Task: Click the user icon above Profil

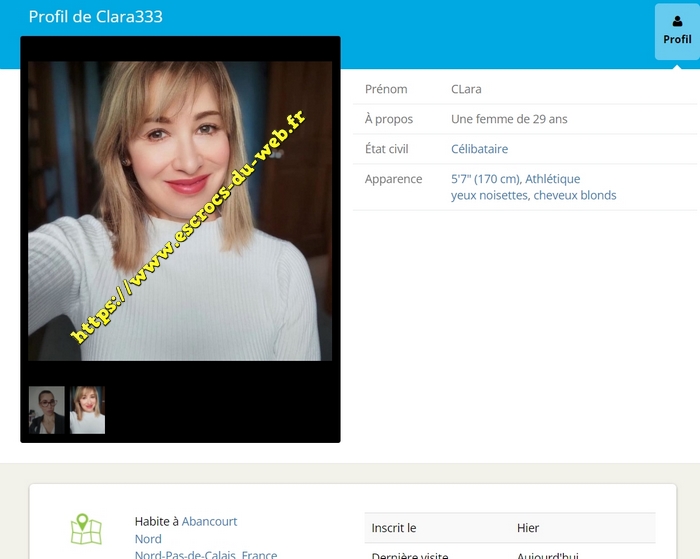Action: coord(677,21)
